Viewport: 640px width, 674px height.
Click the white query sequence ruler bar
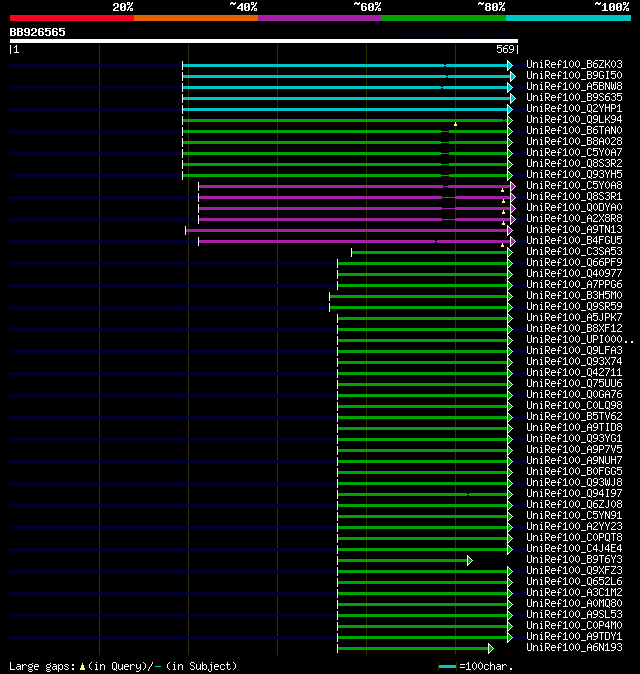point(264,41)
